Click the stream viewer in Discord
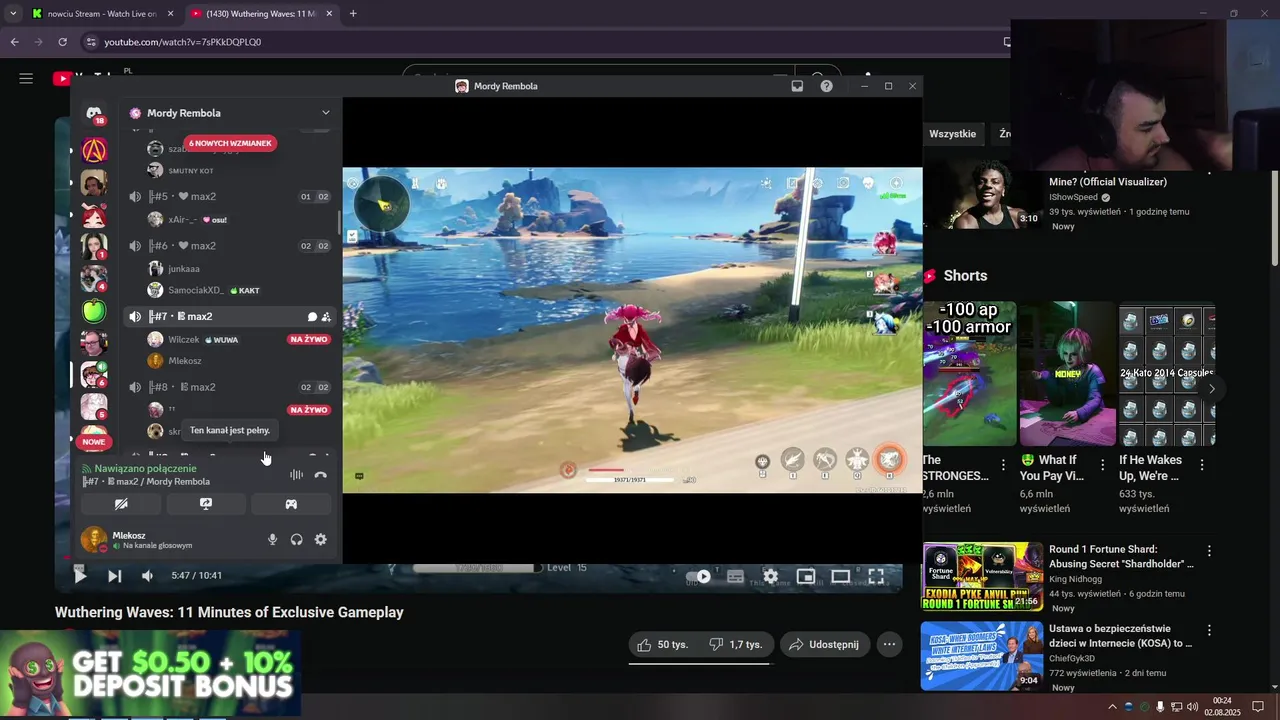The width and height of the screenshot is (1280, 720). [x=632, y=330]
